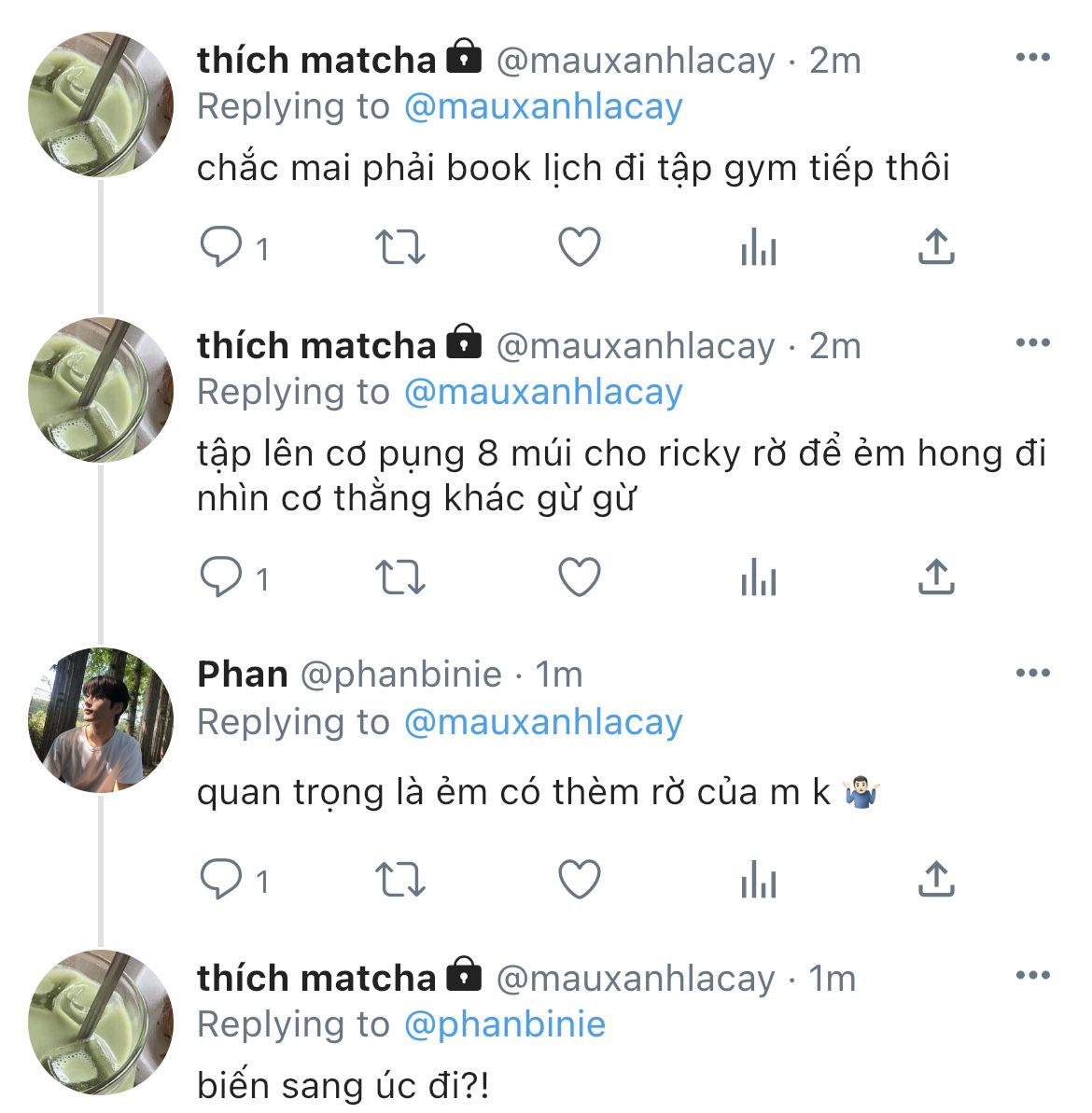Reply to the gym booking tweet
1092x1113 pixels.
point(222,247)
